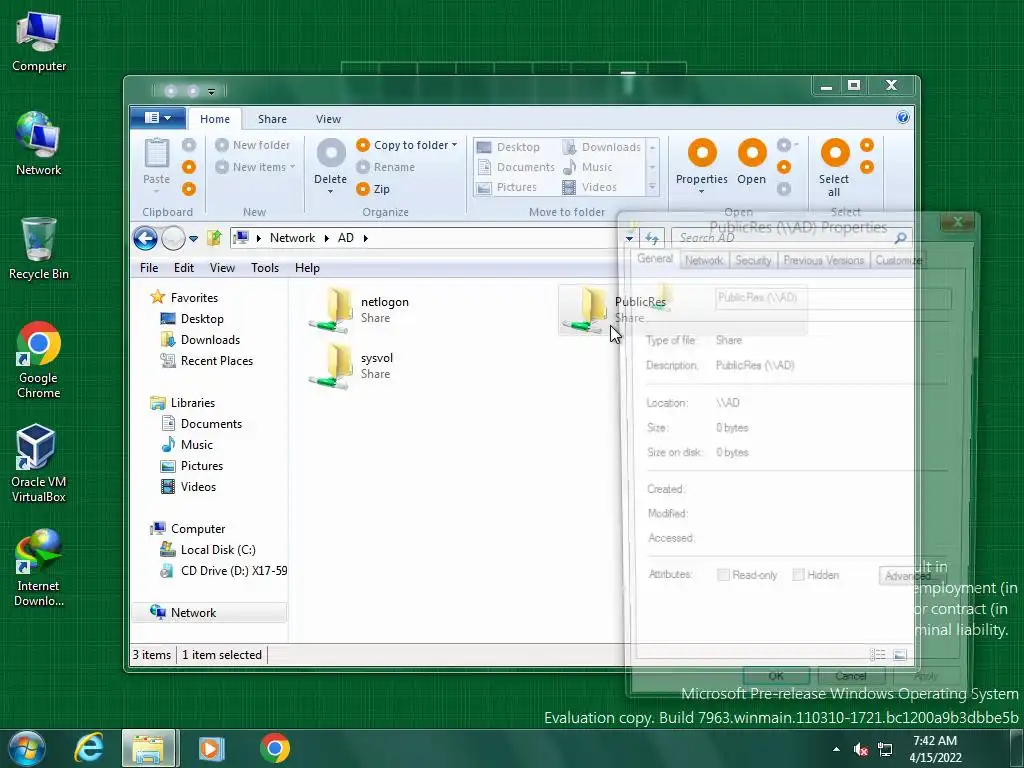This screenshot has width=1024, height=768.
Task: Switch to Security tab in Properties dialog
Action: pos(753,261)
